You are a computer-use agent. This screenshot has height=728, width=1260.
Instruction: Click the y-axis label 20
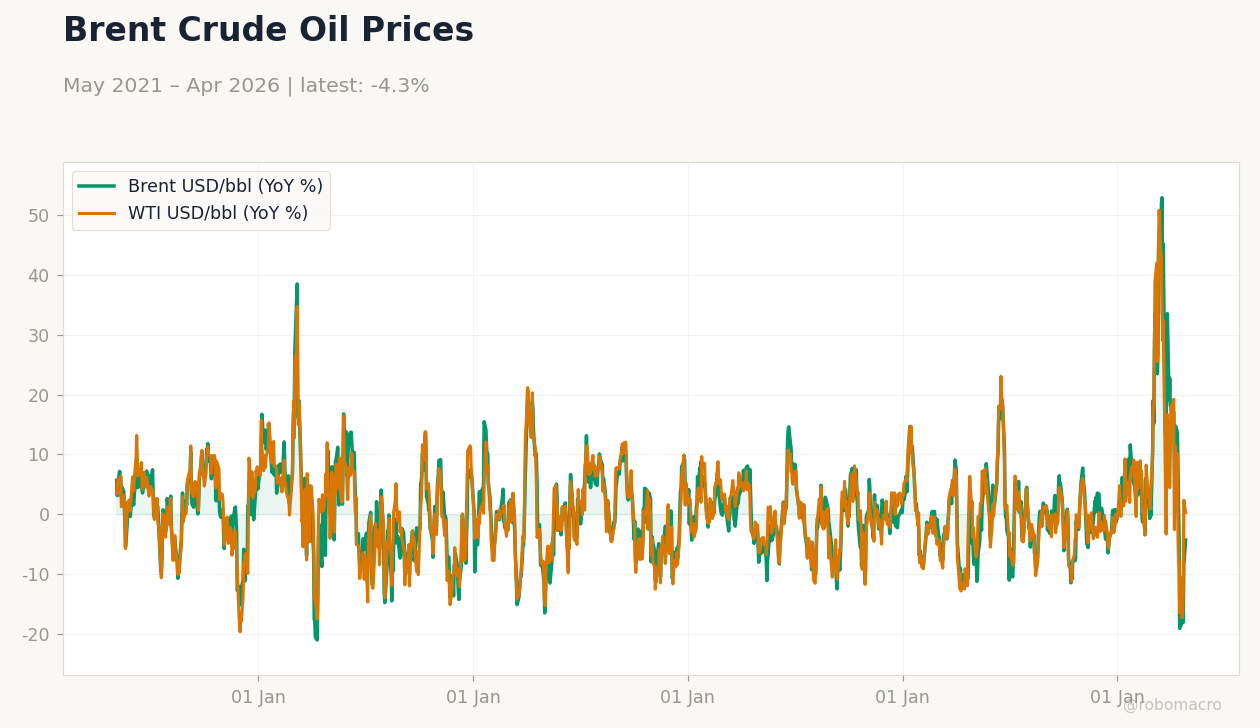pos(38,396)
